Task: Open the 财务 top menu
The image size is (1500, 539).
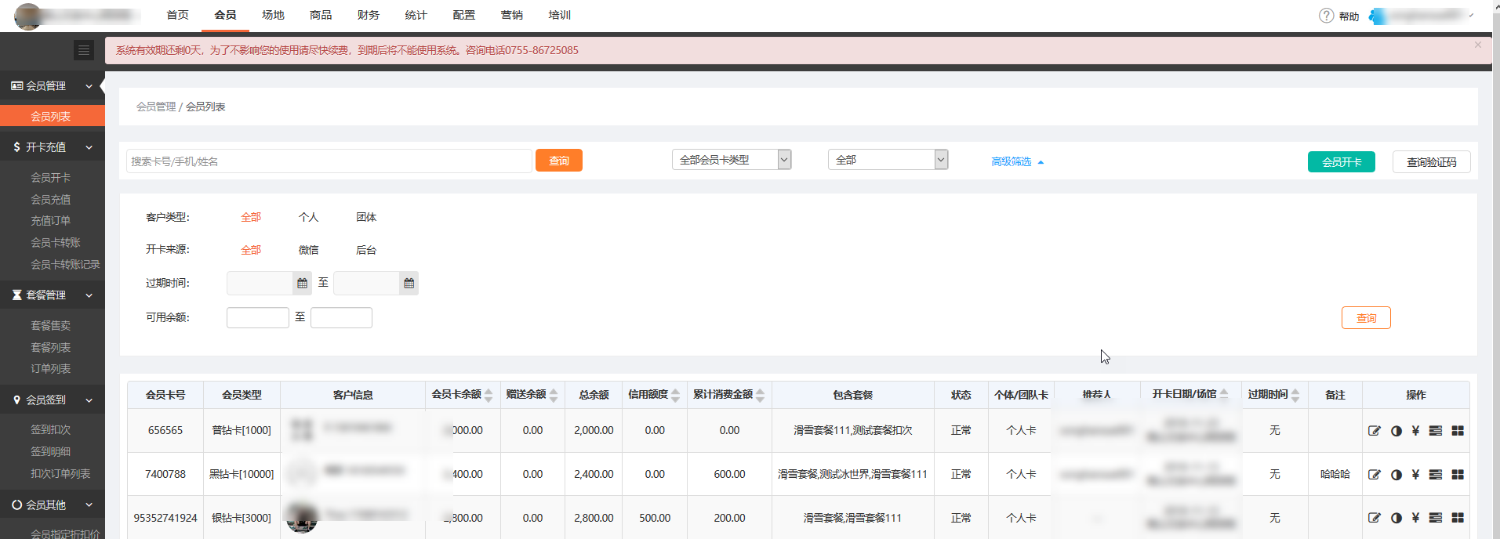Action: pyautogui.click(x=368, y=16)
